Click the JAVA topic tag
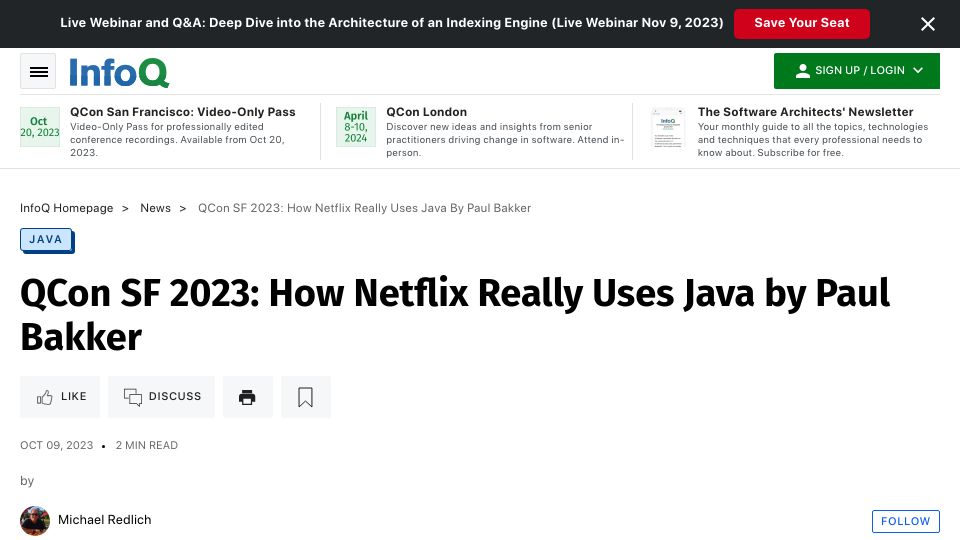960x540 pixels. tap(46, 239)
